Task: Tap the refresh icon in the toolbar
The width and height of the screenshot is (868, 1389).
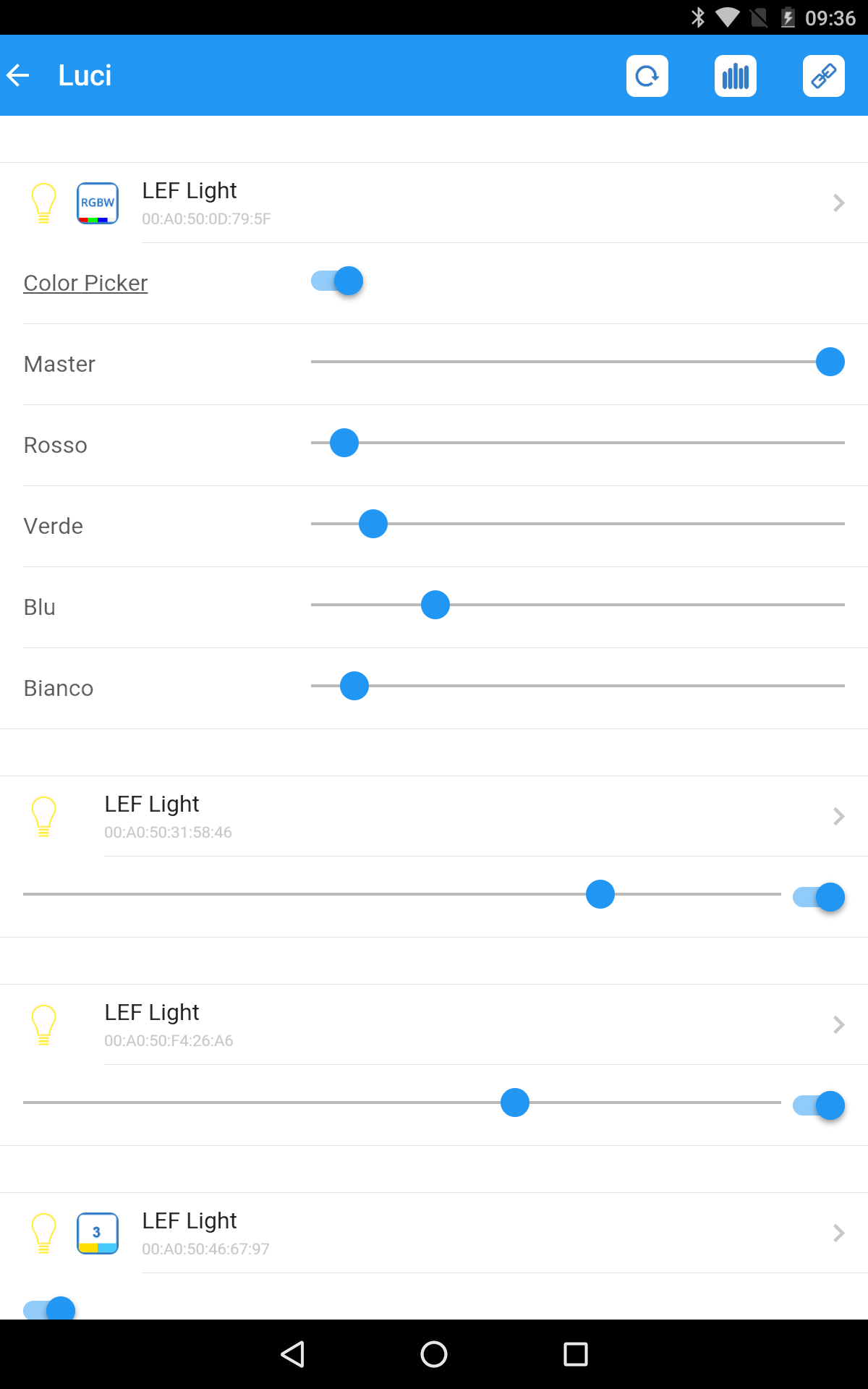Action: pyautogui.click(x=647, y=75)
